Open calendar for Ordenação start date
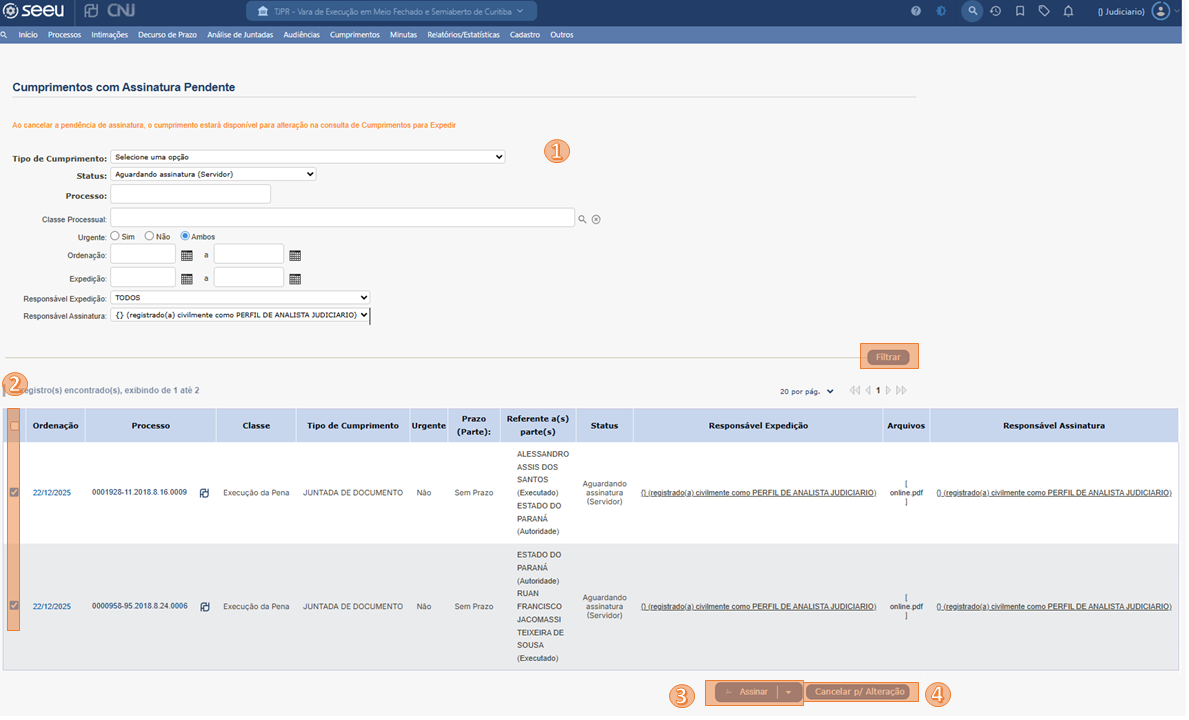 pos(187,256)
